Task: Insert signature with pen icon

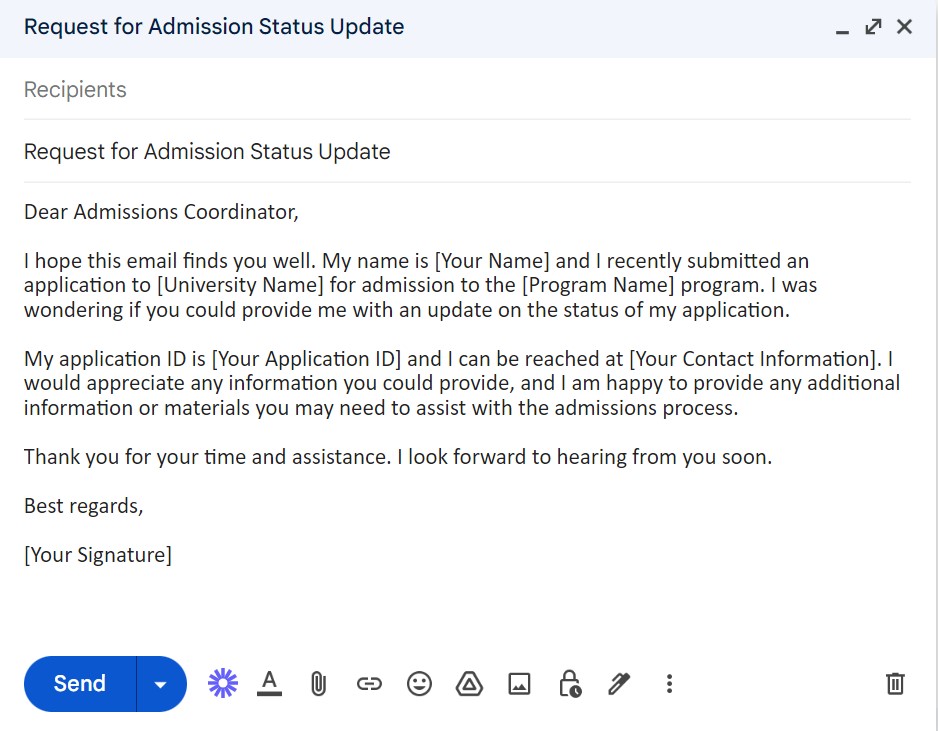Action: pyautogui.click(x=619, y=684)
